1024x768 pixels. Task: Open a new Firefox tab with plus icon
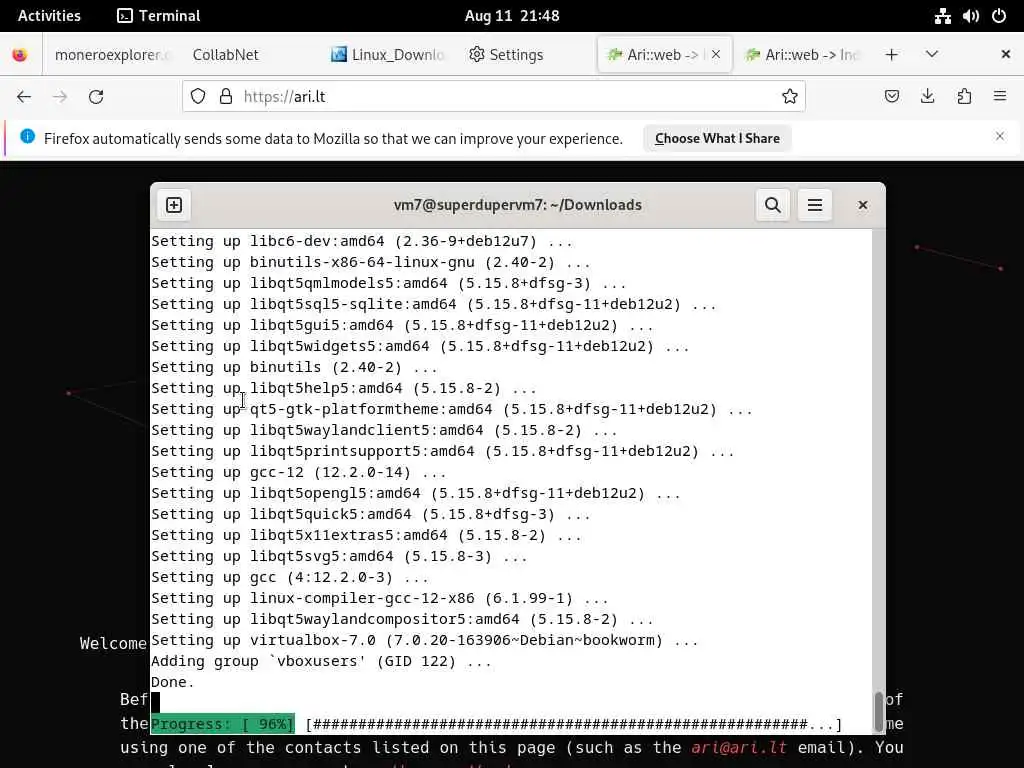[891, 55]
